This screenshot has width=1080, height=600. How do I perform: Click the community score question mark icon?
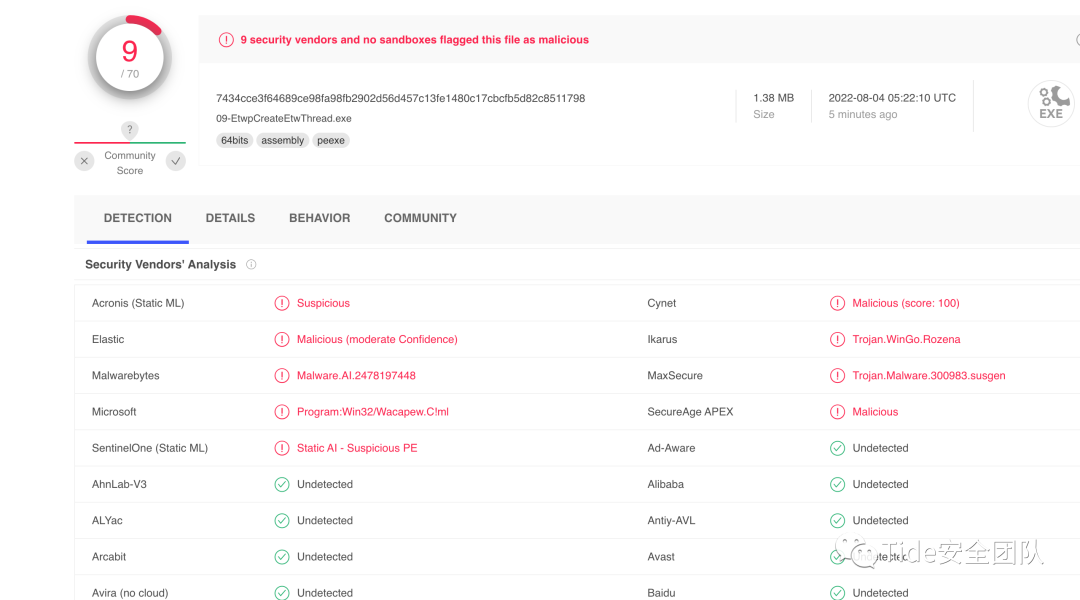point(129,130)
